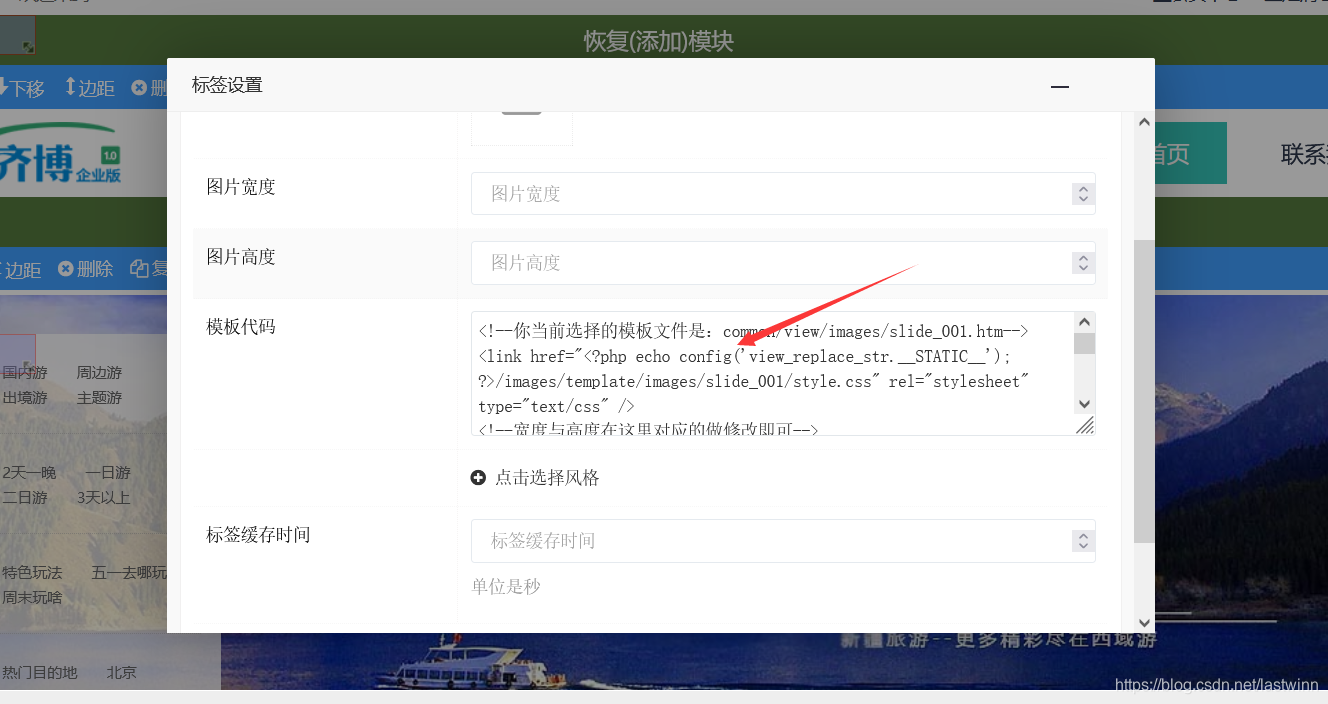This screenshot has width=1328, height=704.
Task: Click 删除 in the banner module toolbar
Action: tap(86, 269)
